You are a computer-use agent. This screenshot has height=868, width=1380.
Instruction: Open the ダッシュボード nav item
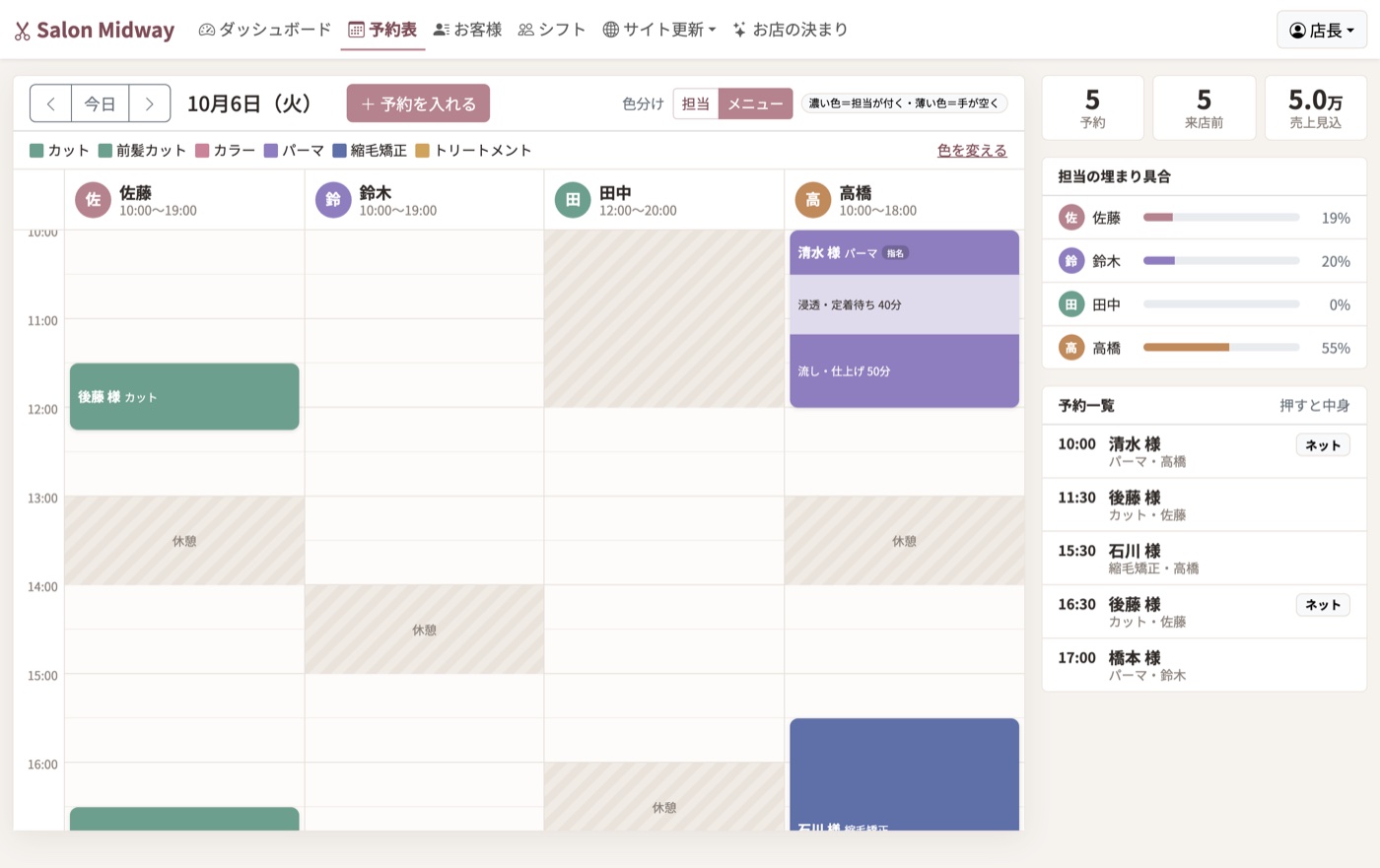click(x=265, y=30)
